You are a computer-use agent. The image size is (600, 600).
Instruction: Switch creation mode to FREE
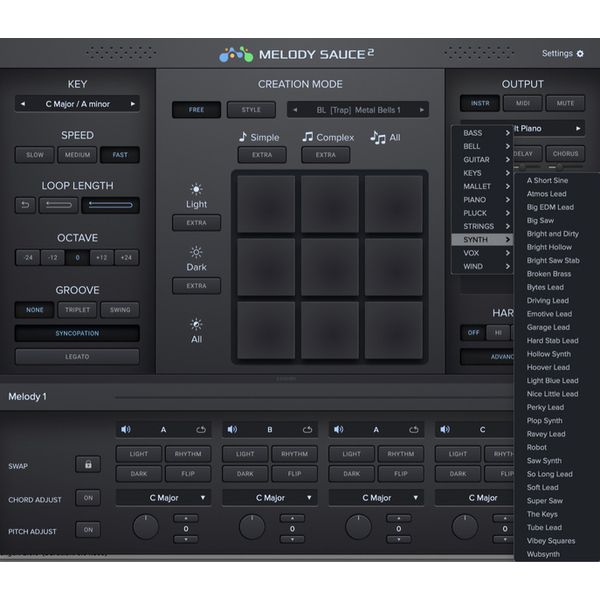click(x=196, y=110)
